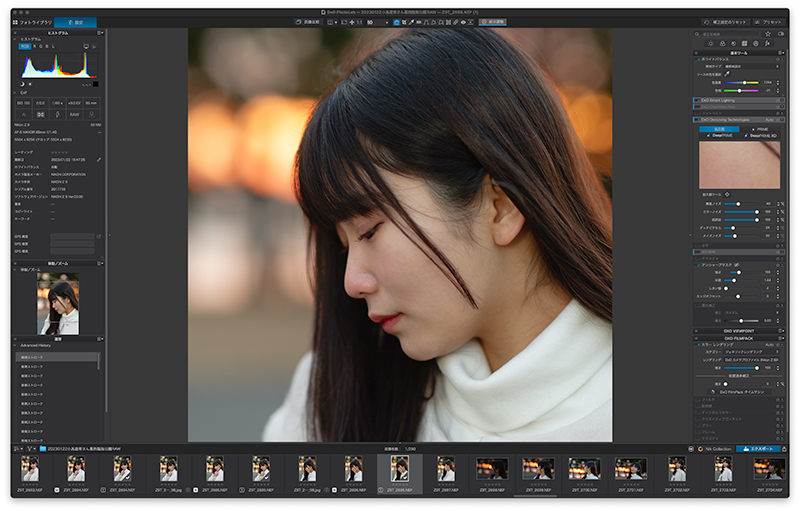800x511 pixels.
Task: Open the Color corrections circles icon
Action: [722, 44]
